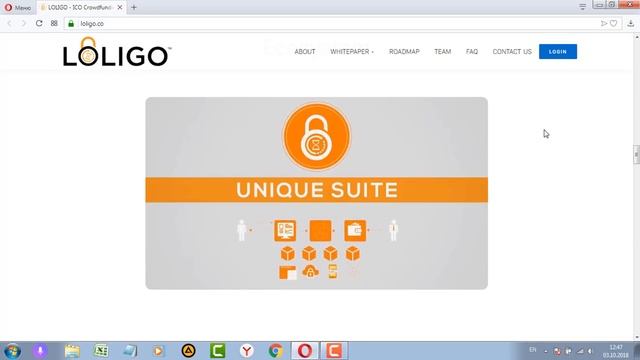This screenshot has height=360, width=640.
Task: Click the EN language indicator
Action: 533,350
